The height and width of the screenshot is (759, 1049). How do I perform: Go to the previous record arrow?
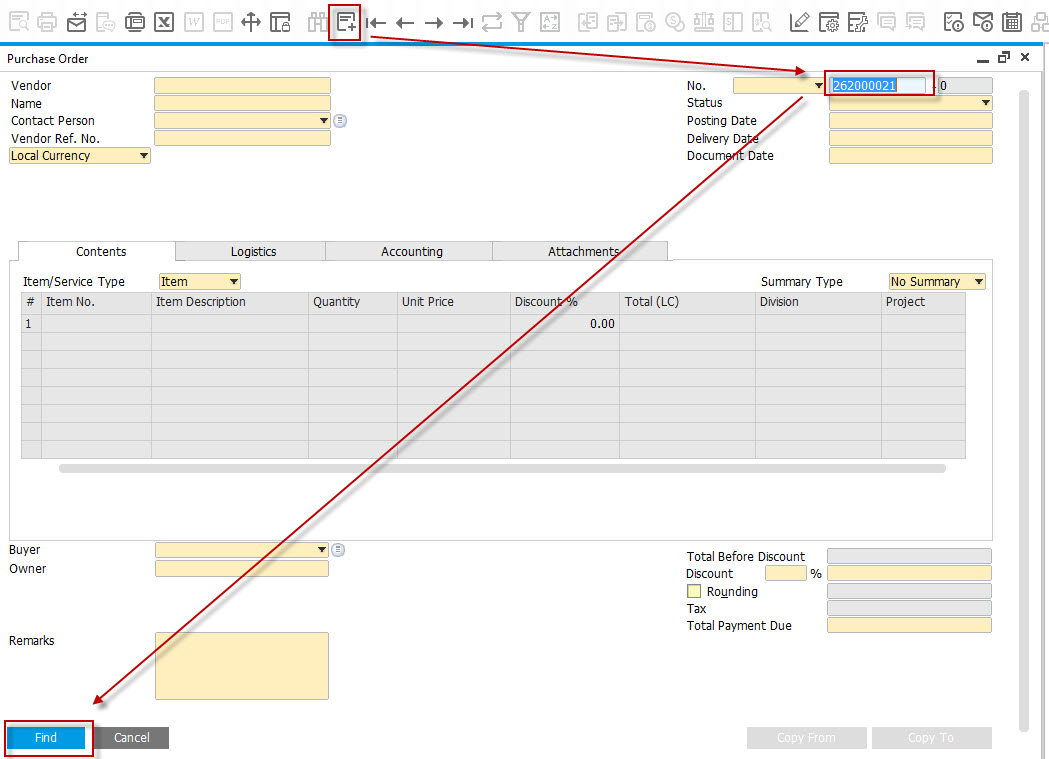[x=405, y=23]
